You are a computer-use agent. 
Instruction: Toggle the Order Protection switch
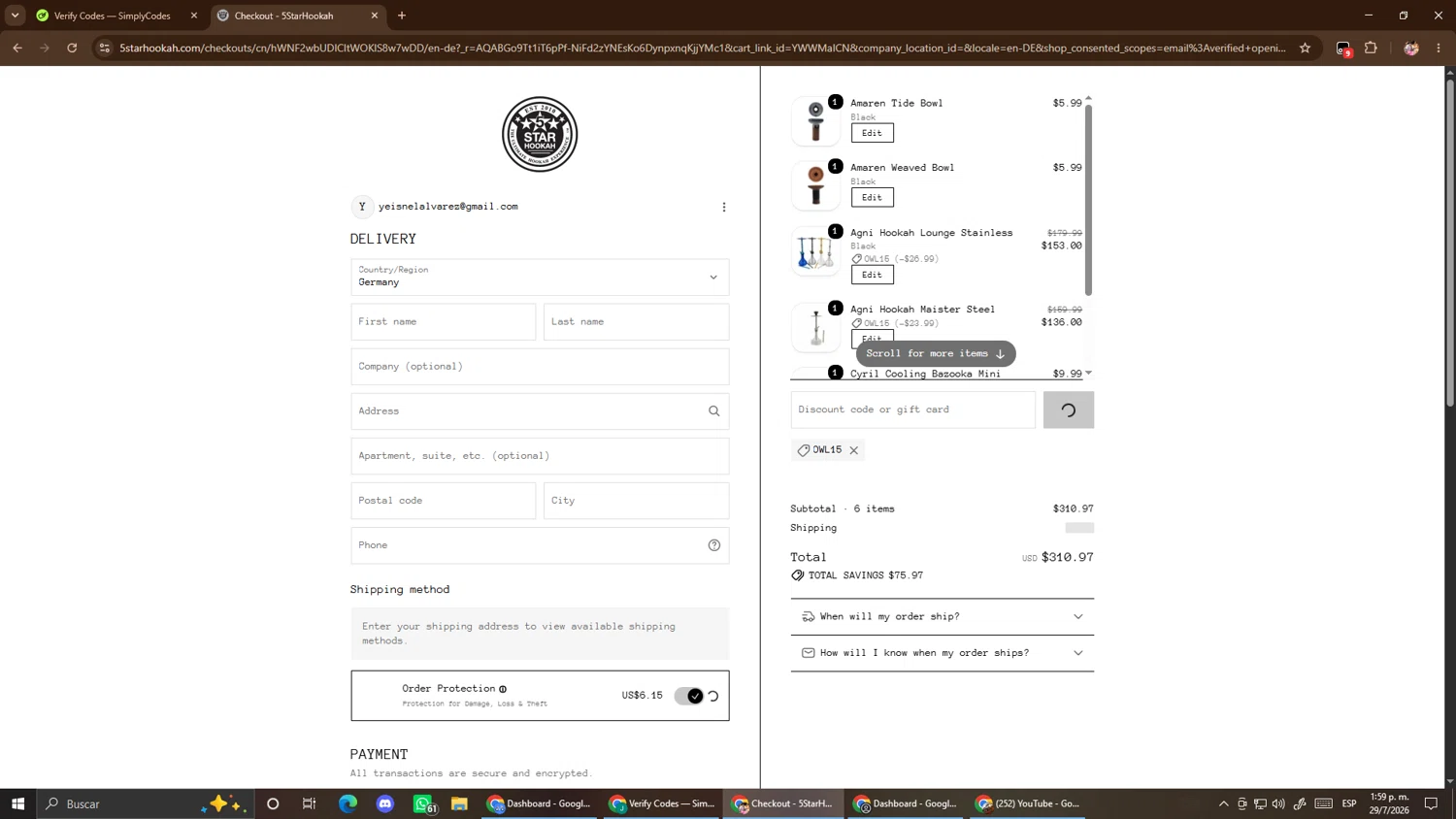tap(689, 696)
